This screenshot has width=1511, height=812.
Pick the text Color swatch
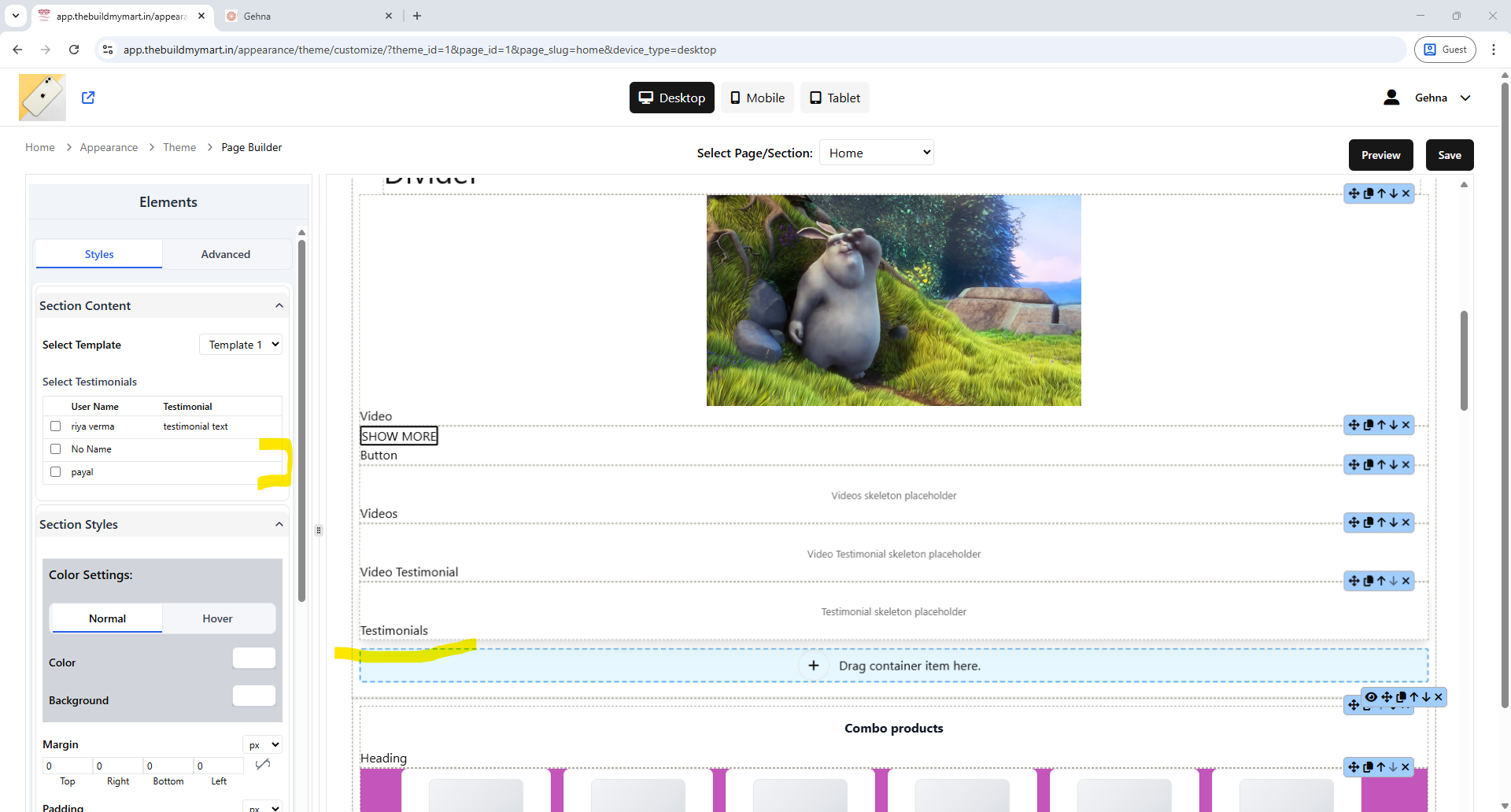coord(254,658)
